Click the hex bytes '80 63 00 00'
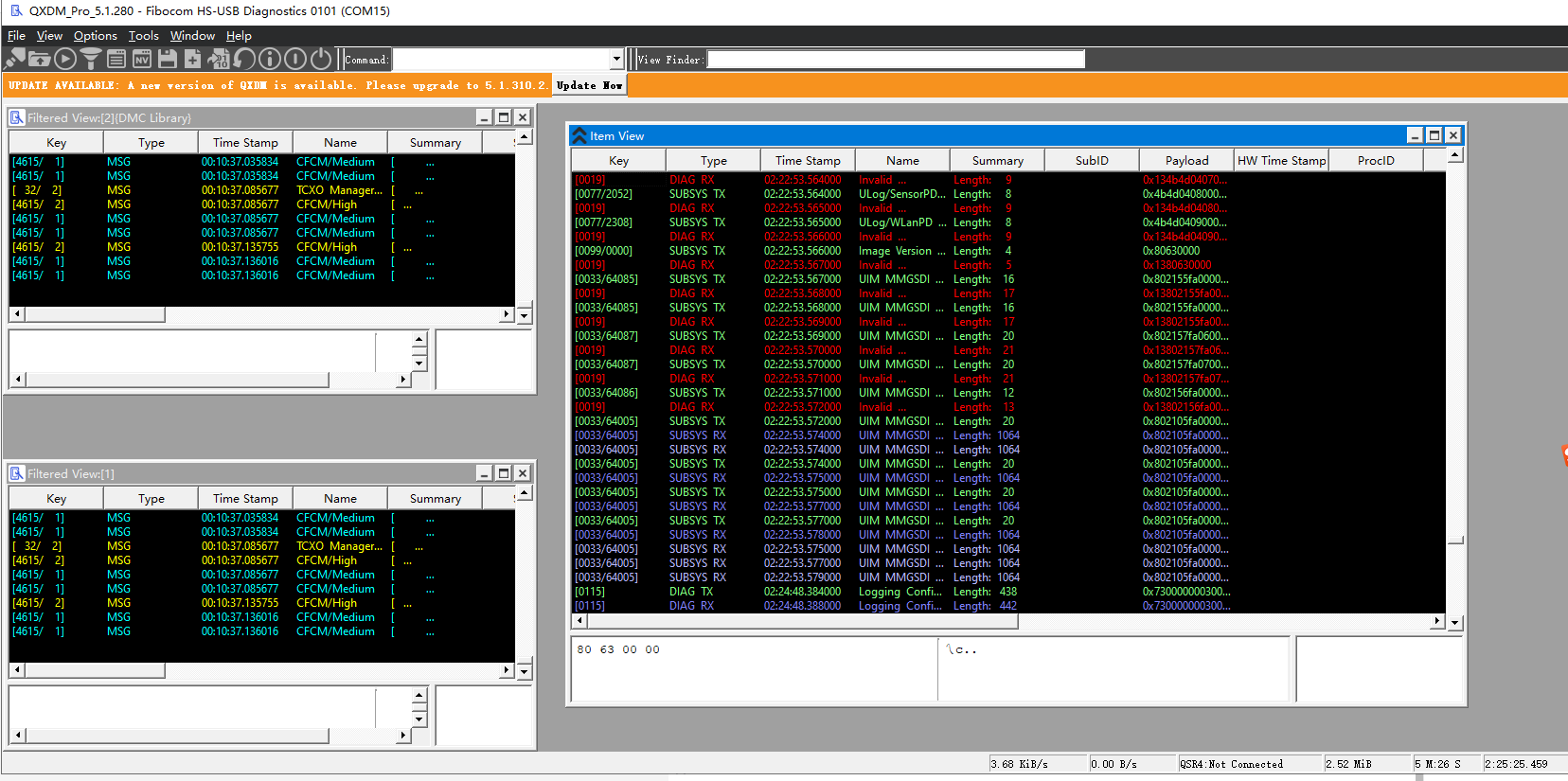1568x781 pixels. coord(618,649)
